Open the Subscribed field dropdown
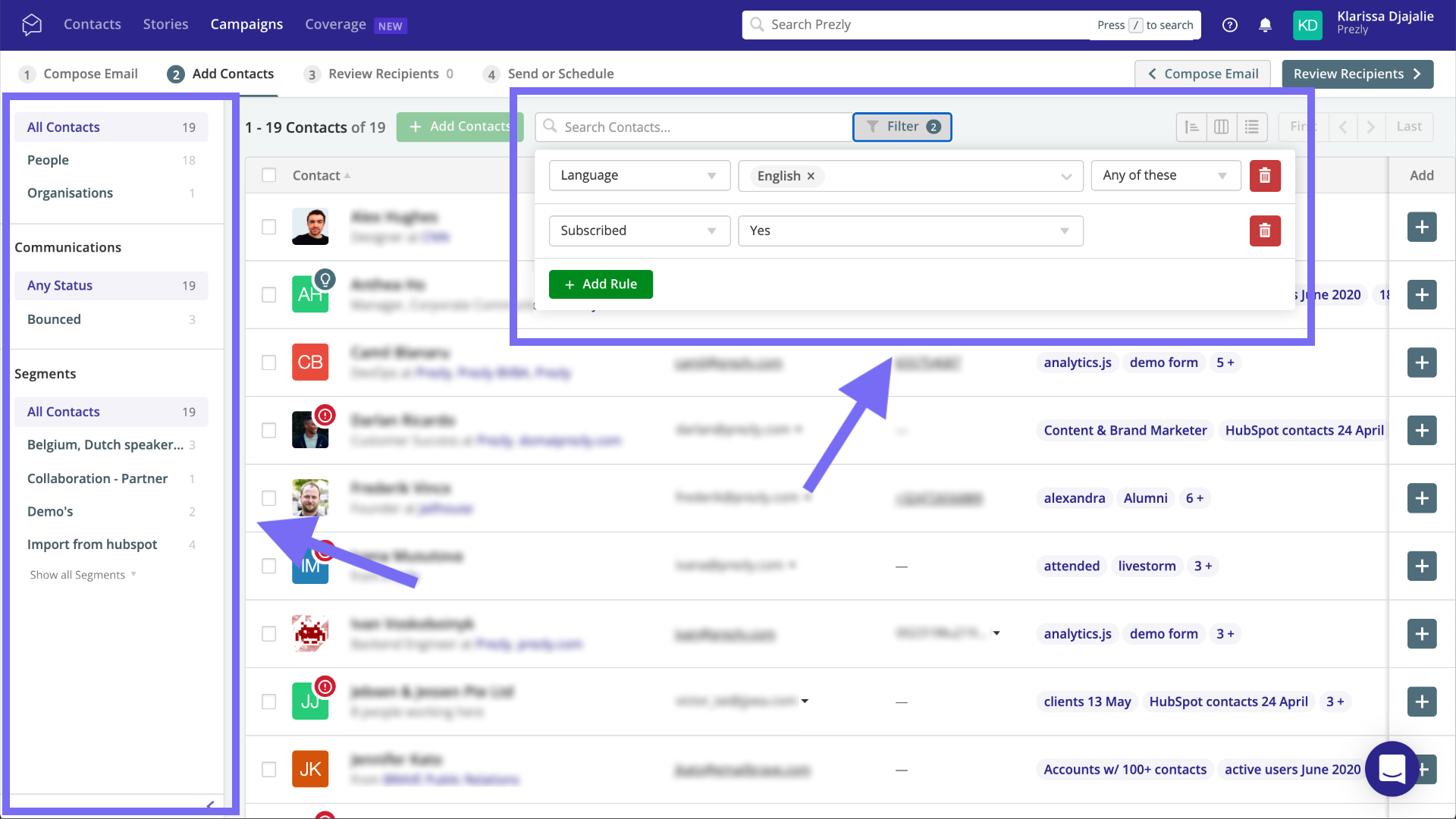1456x819 pixels. 639,231
